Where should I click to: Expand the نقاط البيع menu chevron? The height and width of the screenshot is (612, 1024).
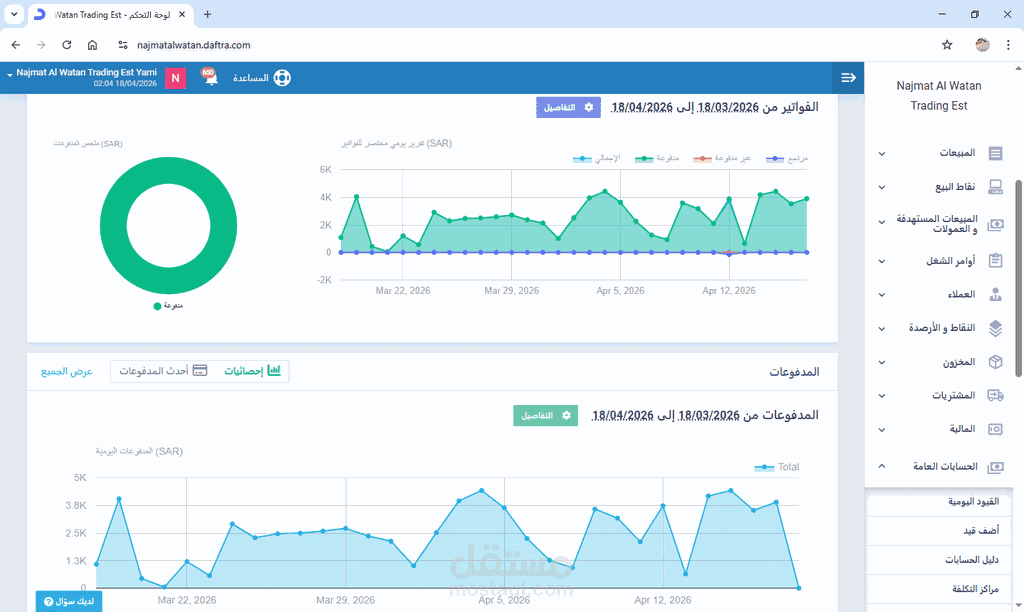(x=882, y=187)
